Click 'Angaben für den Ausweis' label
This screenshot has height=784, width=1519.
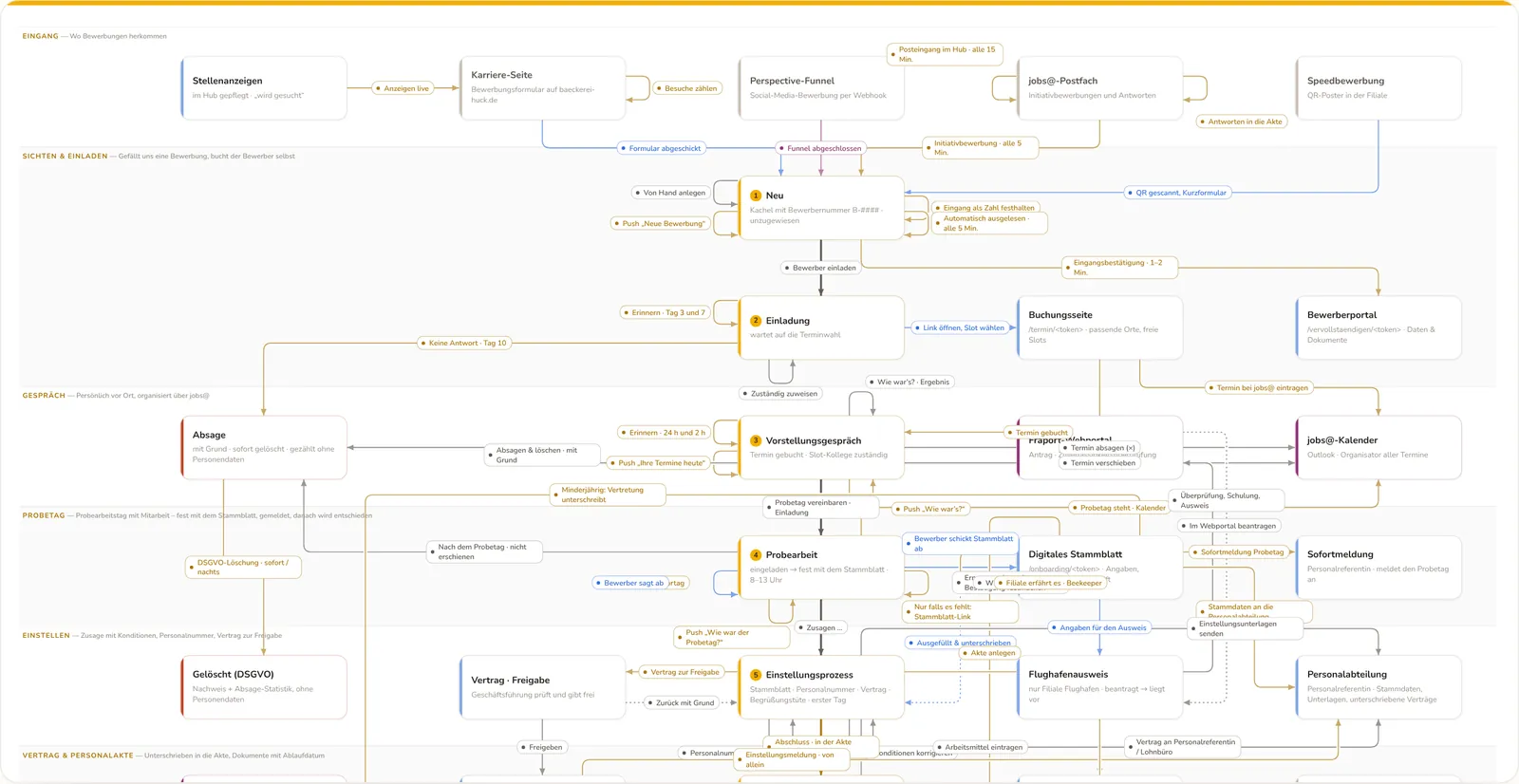1099,627
